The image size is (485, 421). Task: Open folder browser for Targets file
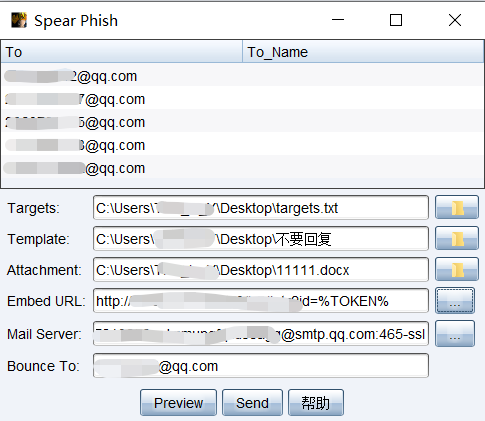(x=457, y=208)
